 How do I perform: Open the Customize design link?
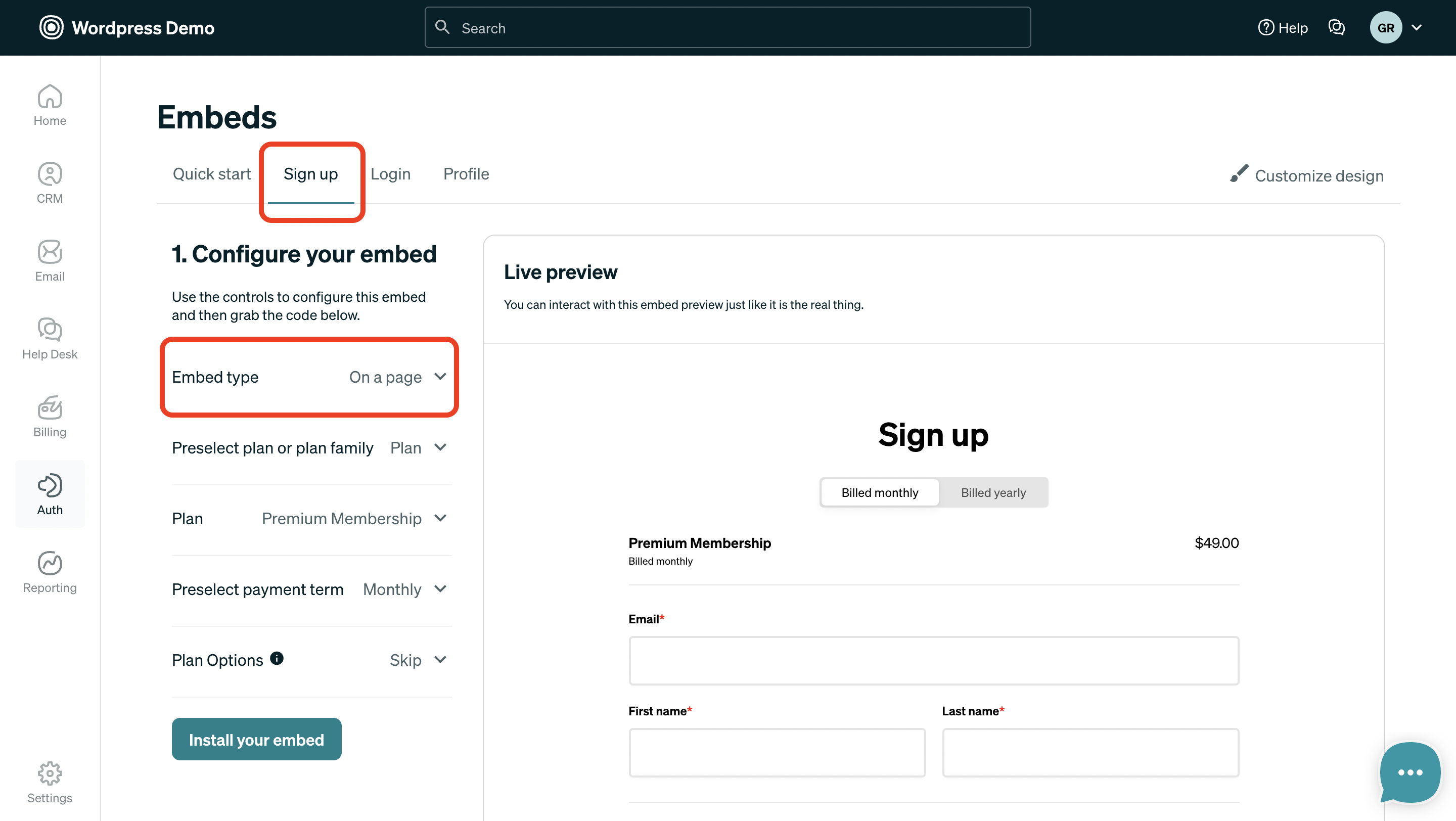click(x=1307, y=175)
